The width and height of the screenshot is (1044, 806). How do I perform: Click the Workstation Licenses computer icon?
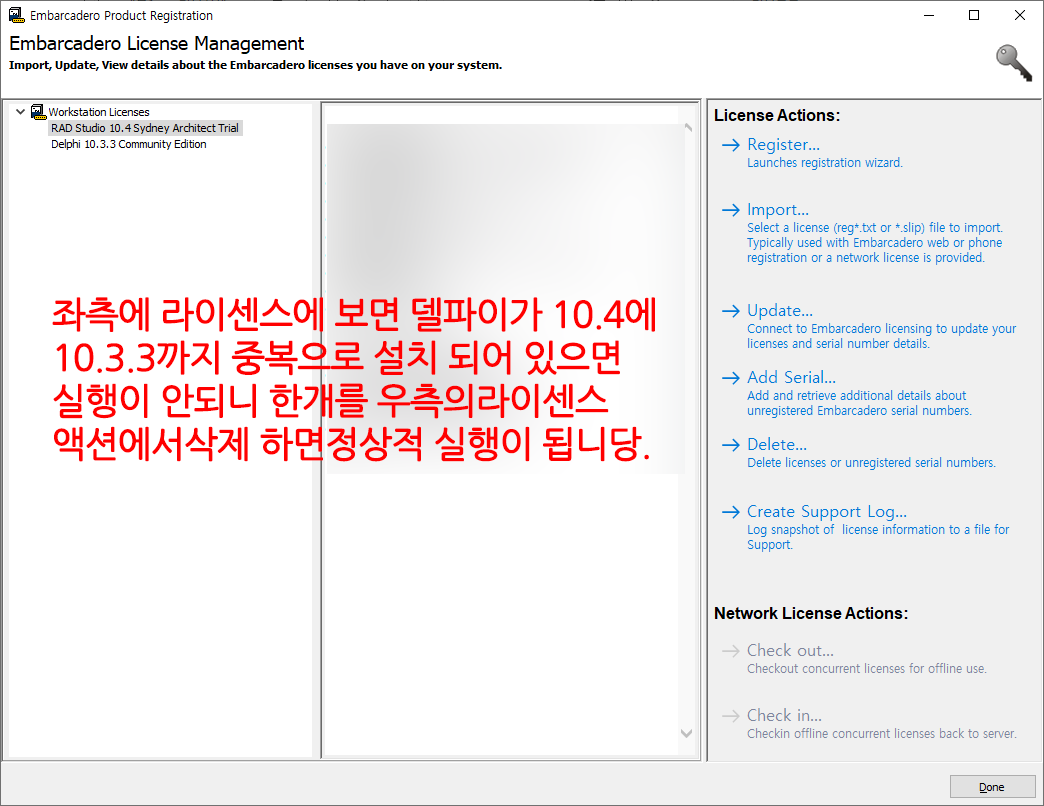38,112
